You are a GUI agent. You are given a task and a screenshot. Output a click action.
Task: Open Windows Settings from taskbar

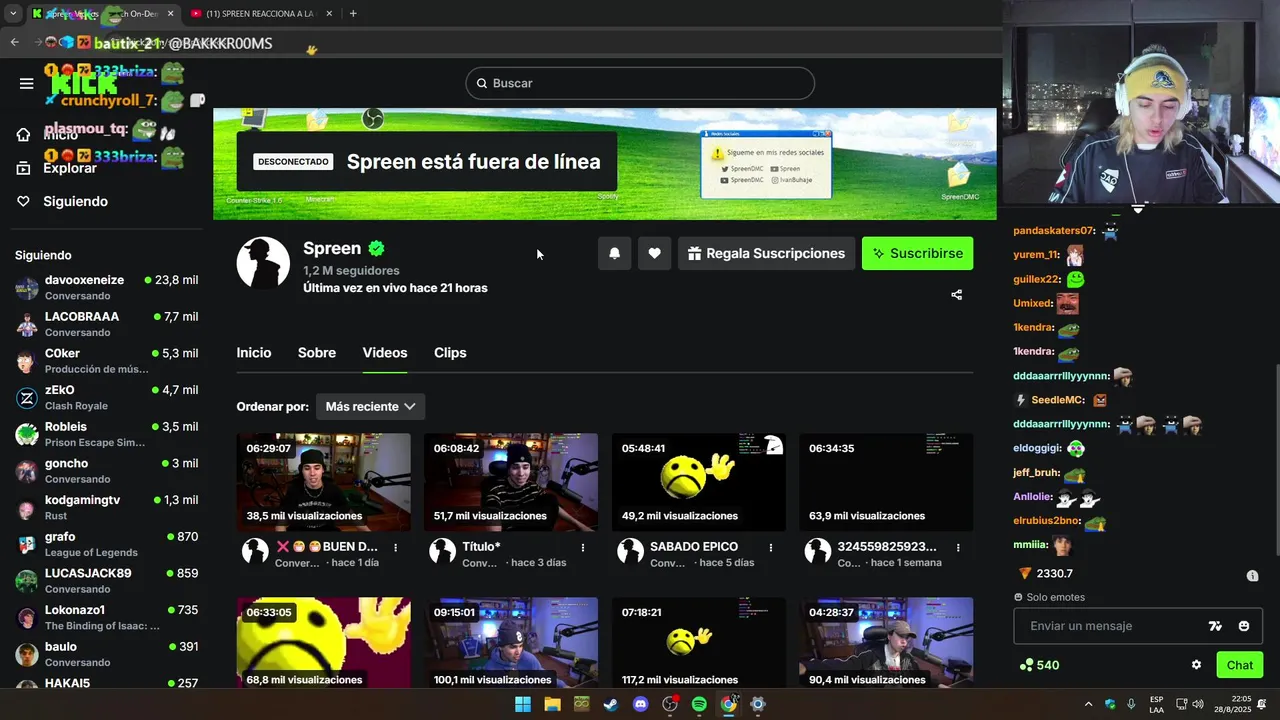pyautogui.click(x=758, y=704)
